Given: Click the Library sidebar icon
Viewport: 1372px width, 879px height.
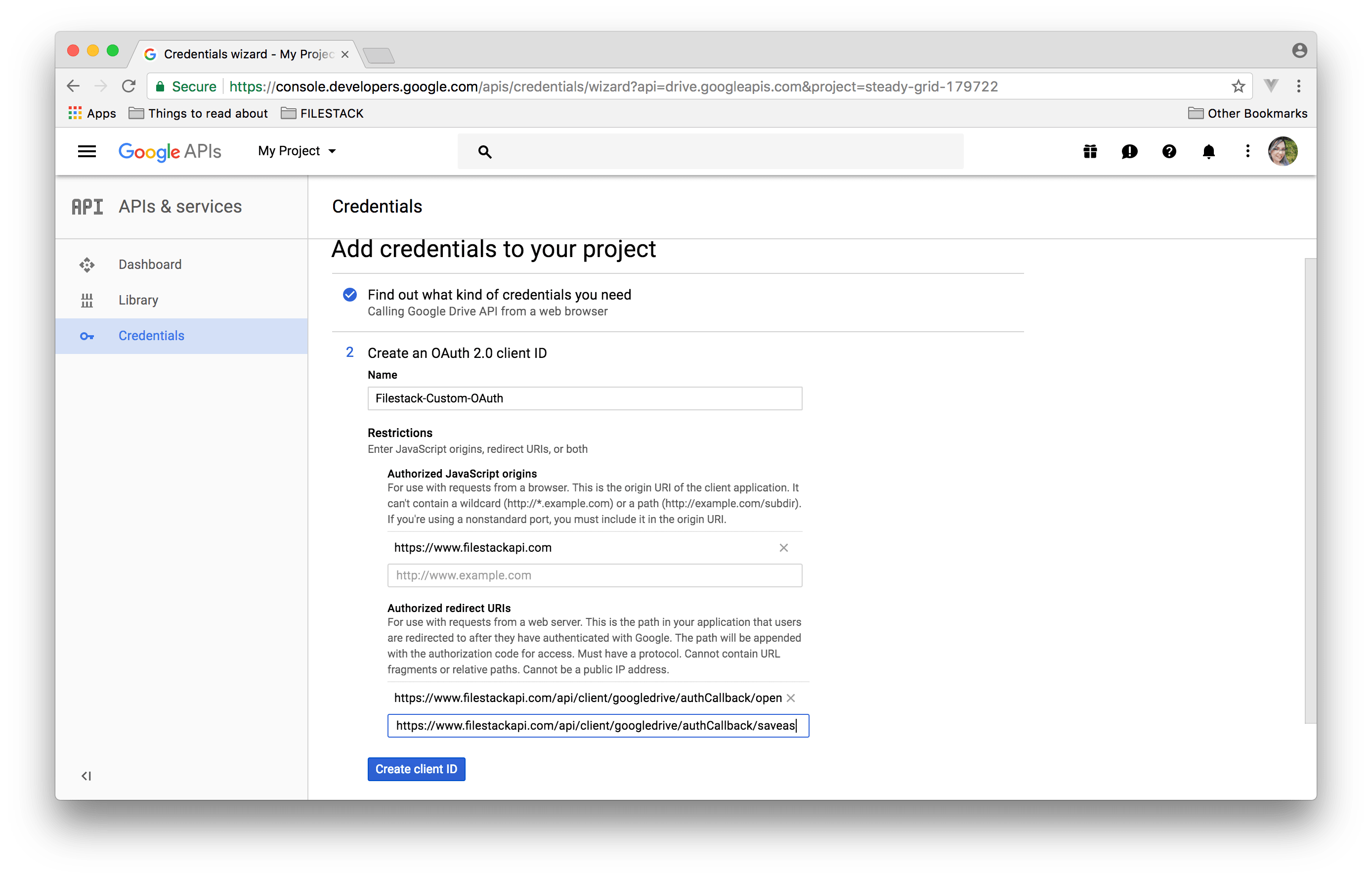Looking at the screenshot, I should coord(87,299).
